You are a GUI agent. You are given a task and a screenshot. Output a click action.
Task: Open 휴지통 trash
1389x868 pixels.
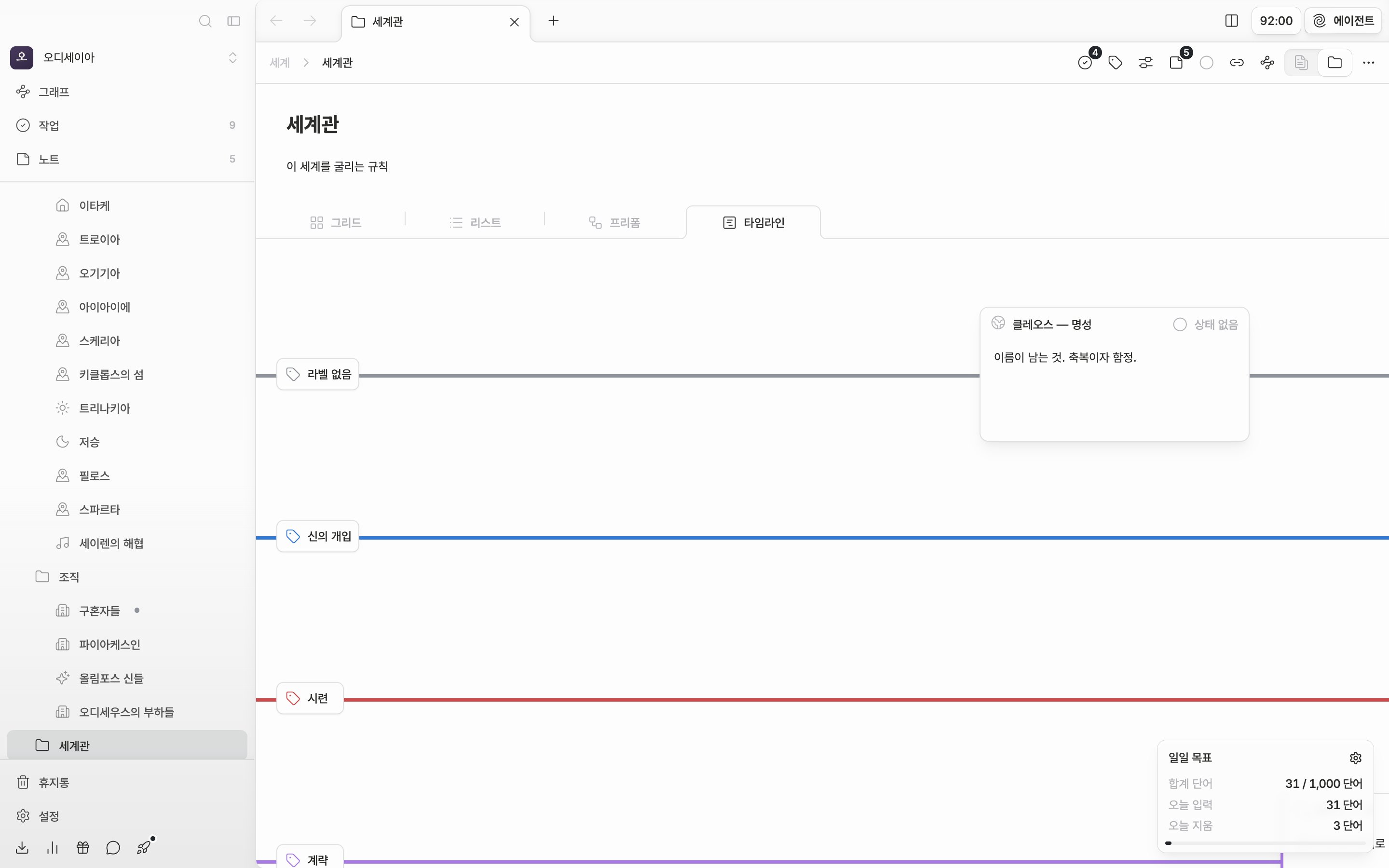click(x=127, y=783)
